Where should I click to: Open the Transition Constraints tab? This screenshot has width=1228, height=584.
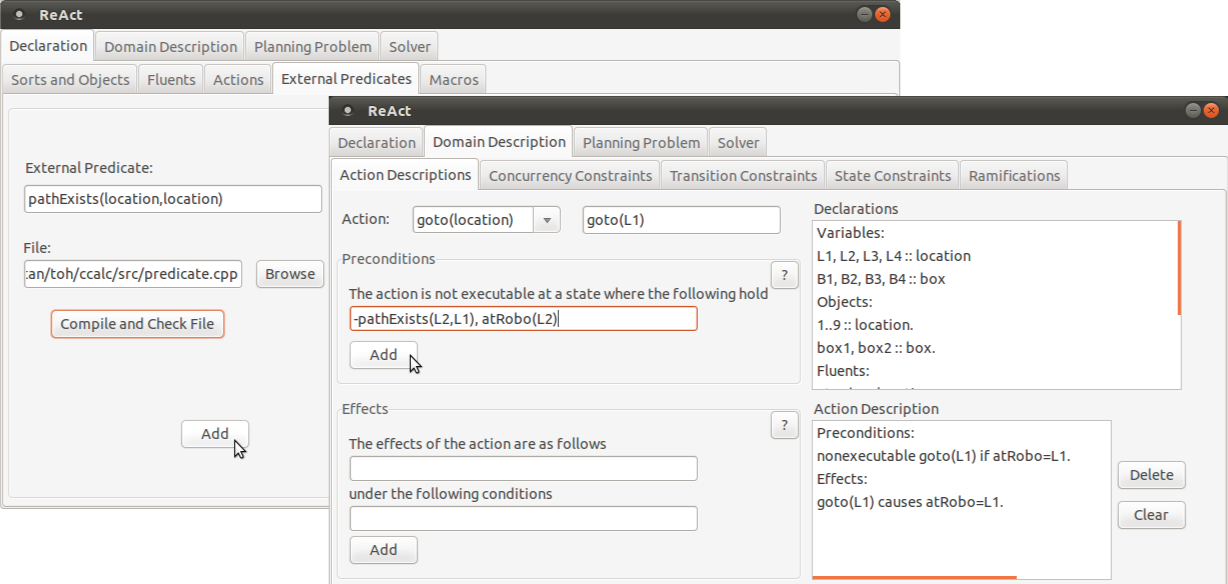tap(743, 176)
